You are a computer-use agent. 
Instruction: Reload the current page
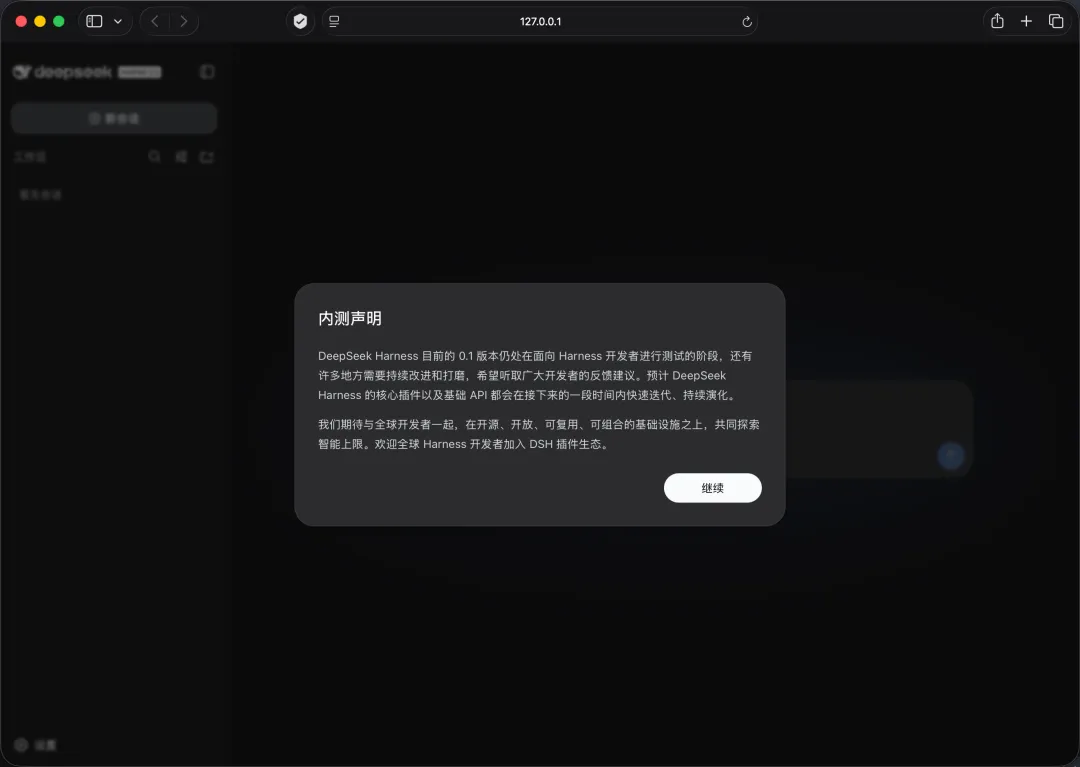(747, 21)
